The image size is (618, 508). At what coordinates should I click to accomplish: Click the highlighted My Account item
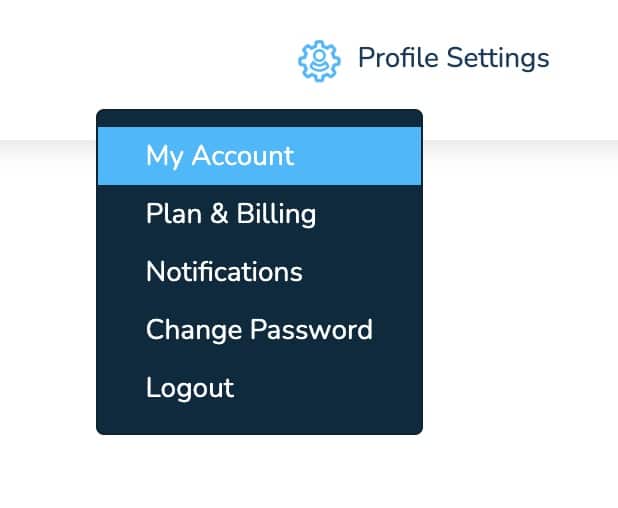pos(259,156)
